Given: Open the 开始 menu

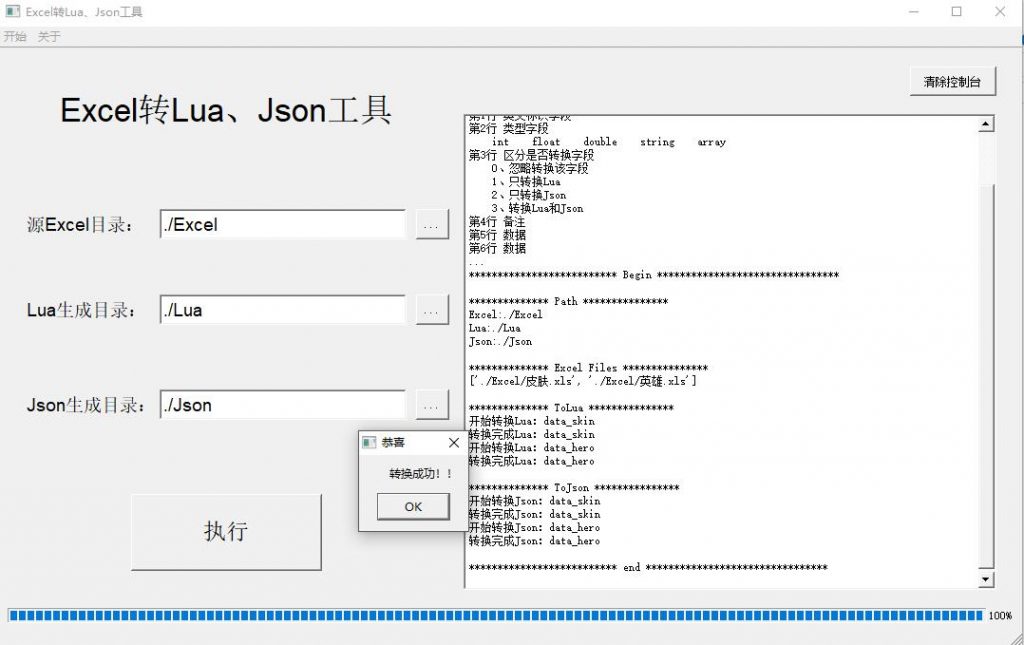Looking at the screenshot, I should [15, 37].
